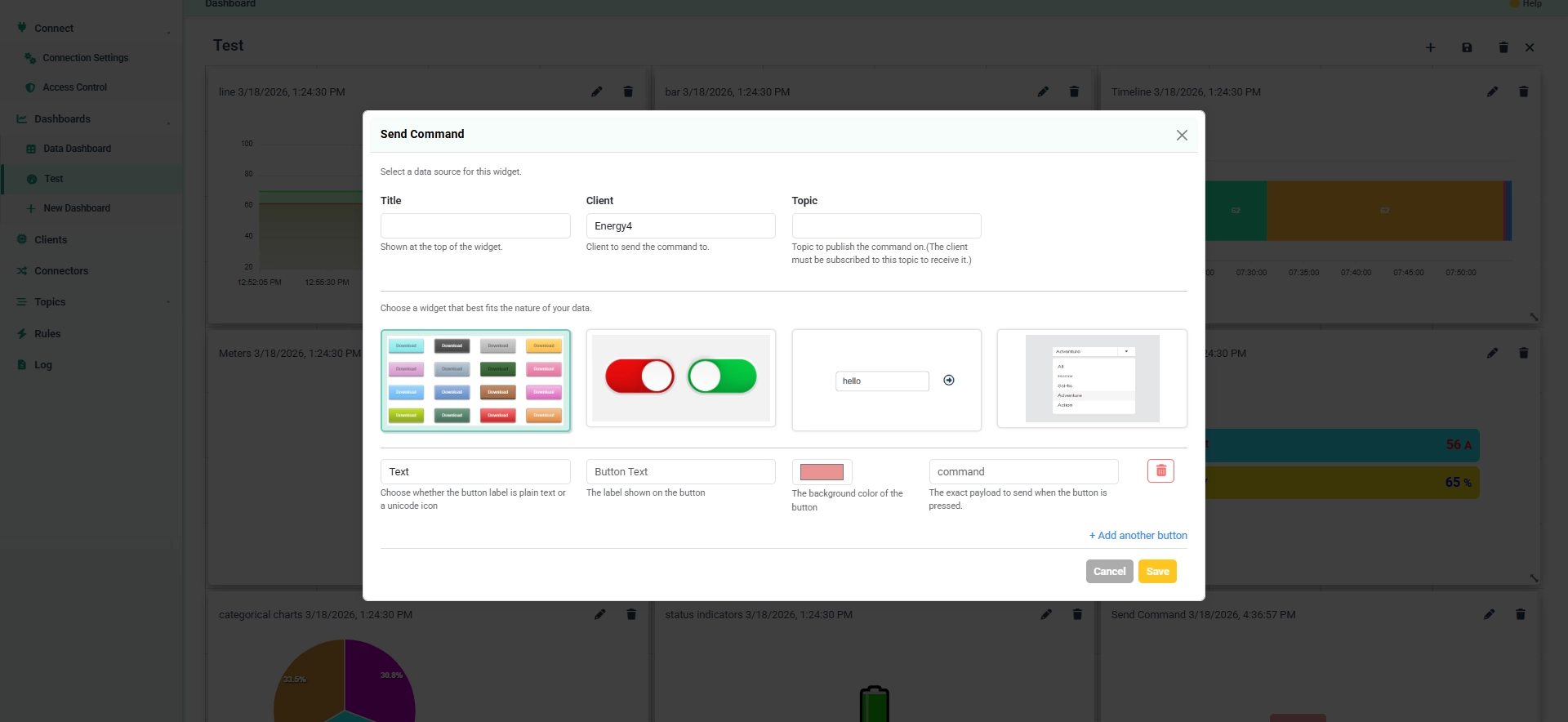
Task: Delete the Timeline widget
Action: (x=1523, y=91)
